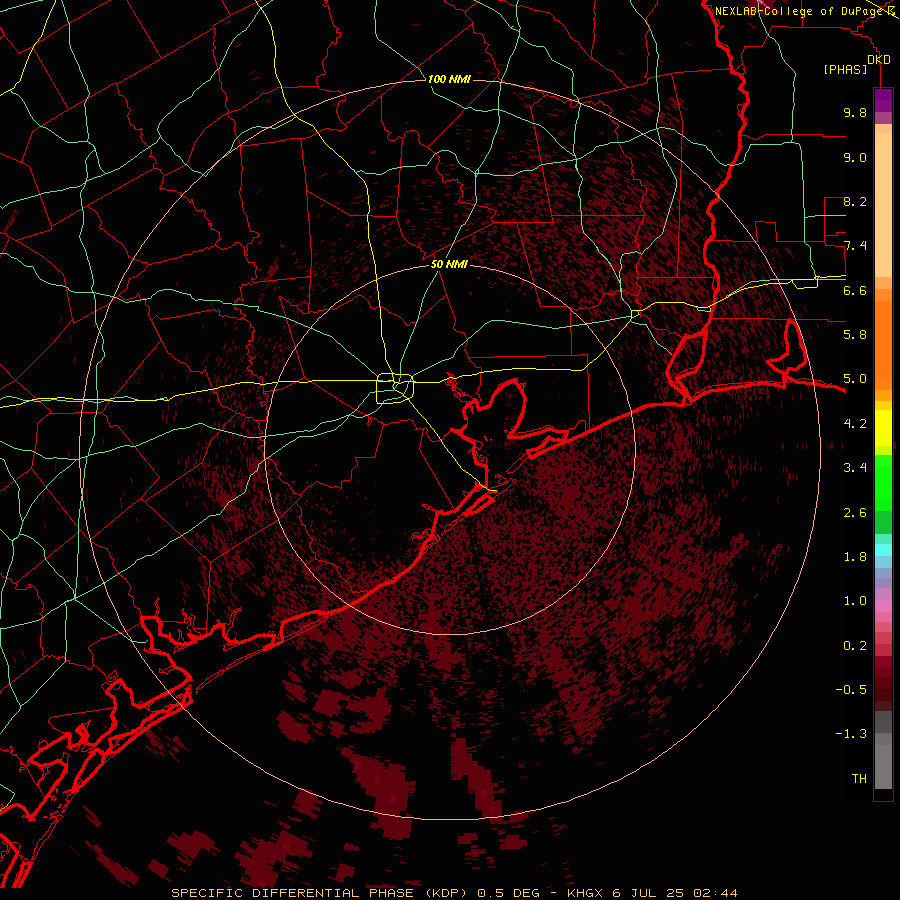Click the "DKD" label above the color scale

879,60
